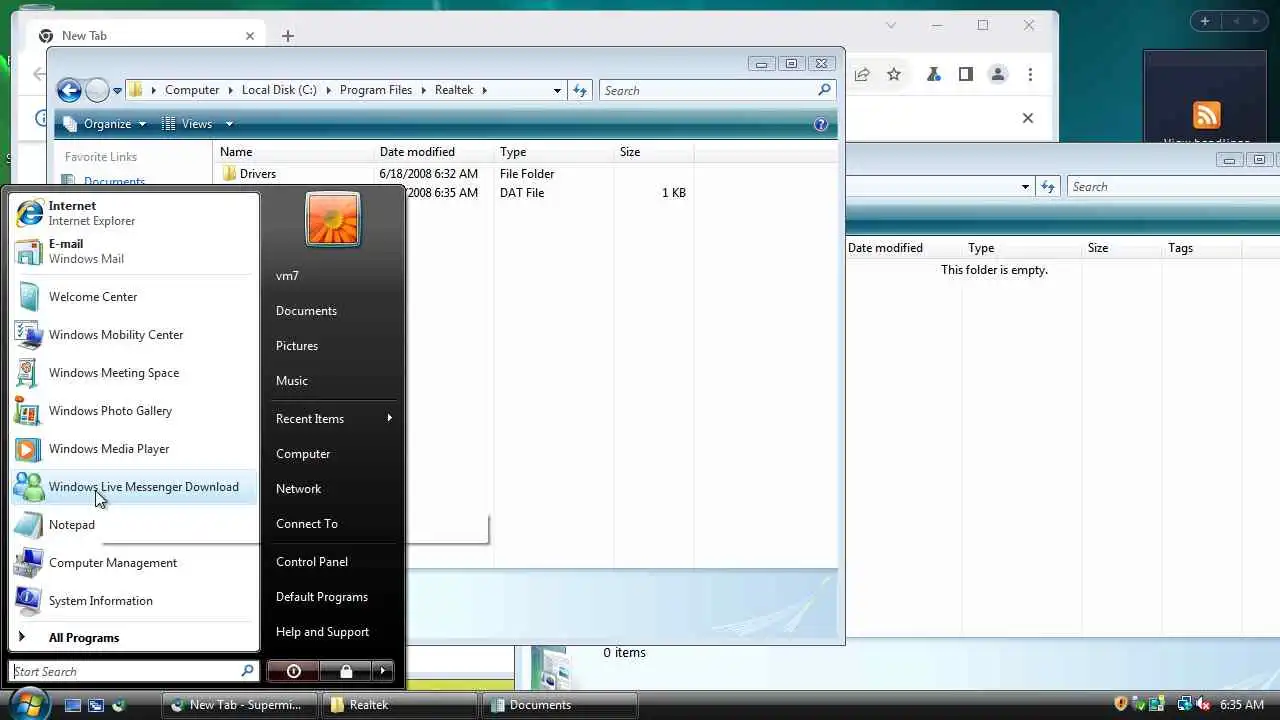Image resolution: width=1280 pixels, height=720 pixels.
Task: Open System Information
Action: 134,601
